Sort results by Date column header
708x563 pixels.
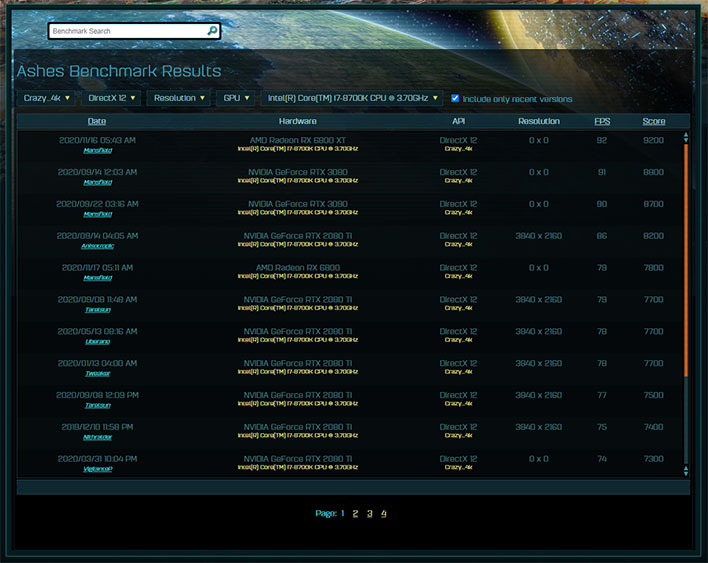[98, 121]
